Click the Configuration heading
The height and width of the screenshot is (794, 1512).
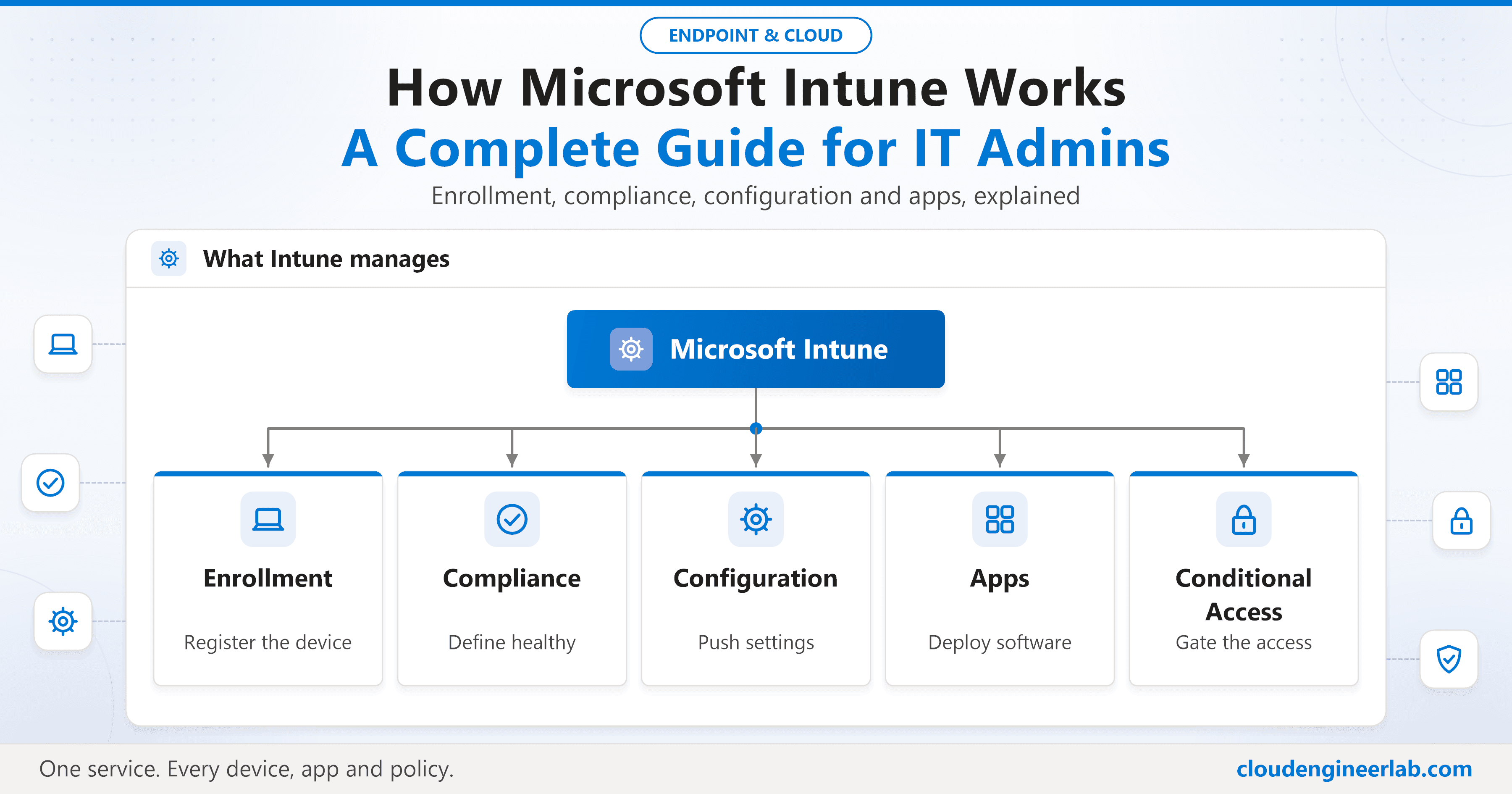[x=756, y=579]
